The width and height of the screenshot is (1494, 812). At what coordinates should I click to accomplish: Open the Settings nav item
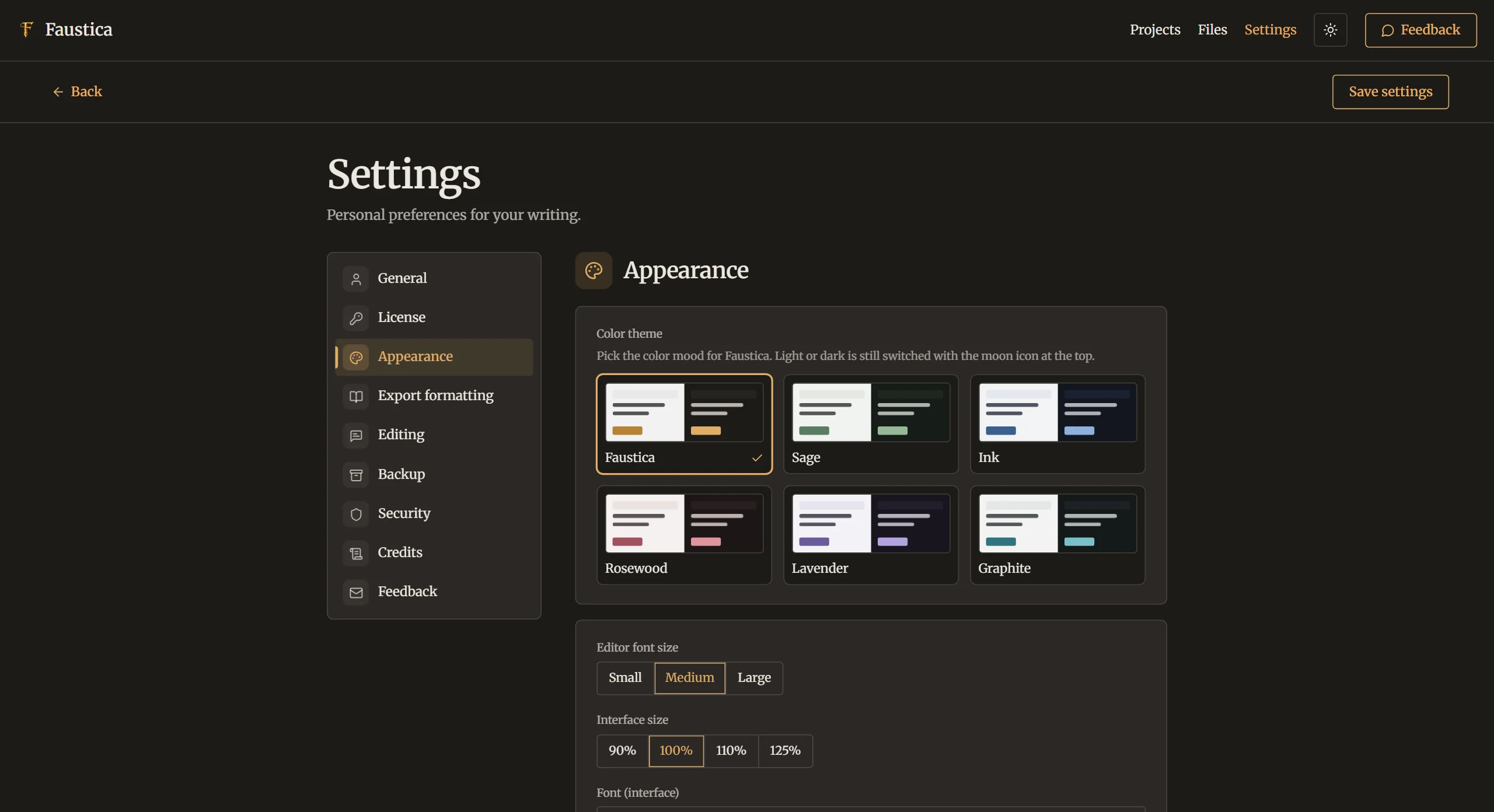1270,30
